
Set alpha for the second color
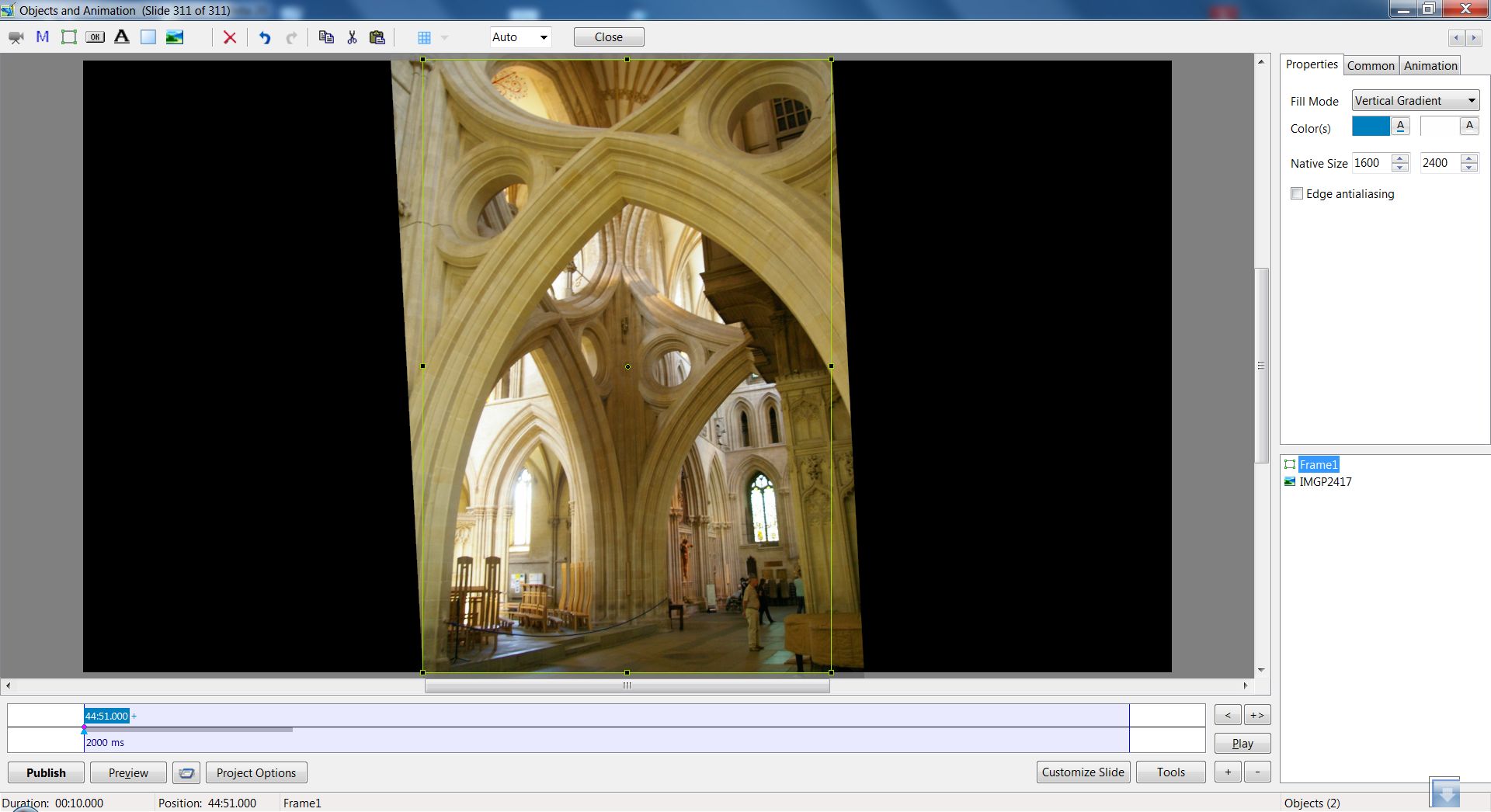[x=1469, y=127]
